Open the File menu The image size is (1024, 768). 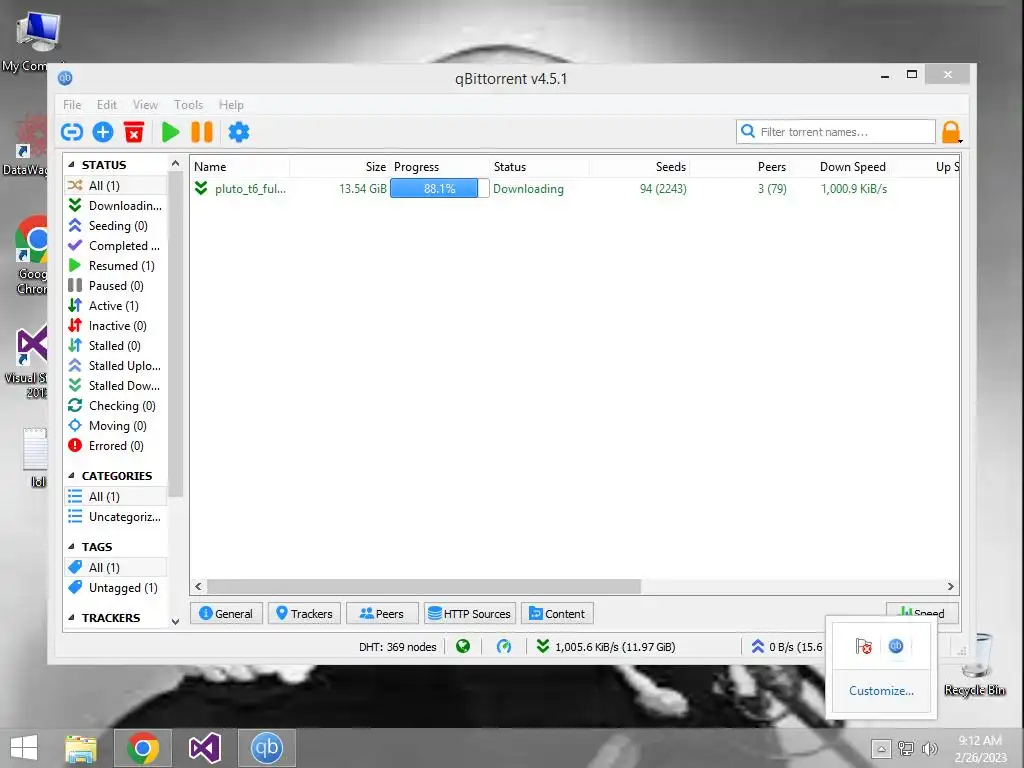(72, 104)
